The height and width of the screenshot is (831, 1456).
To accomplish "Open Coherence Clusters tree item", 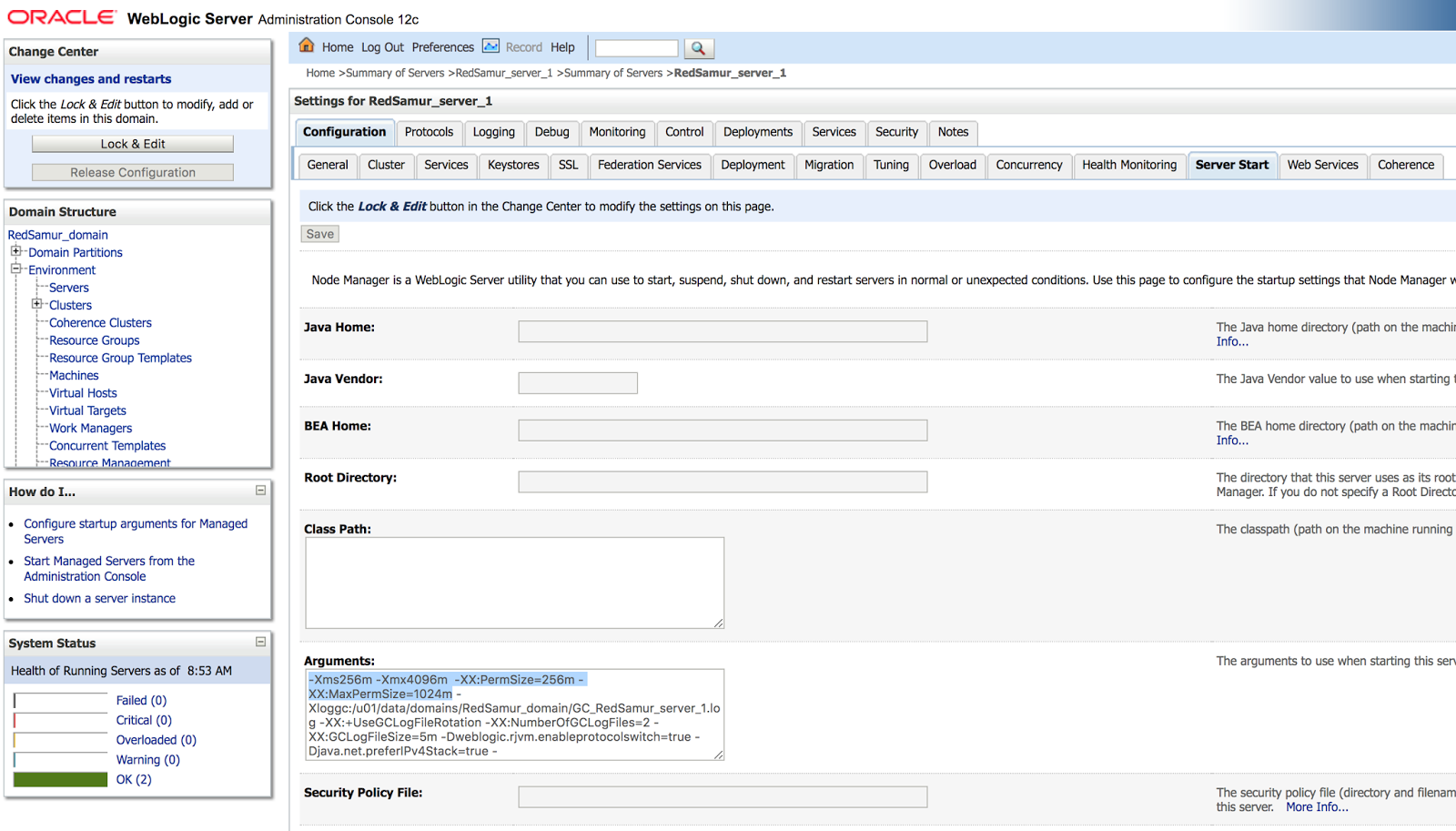I will pos(100,322).
